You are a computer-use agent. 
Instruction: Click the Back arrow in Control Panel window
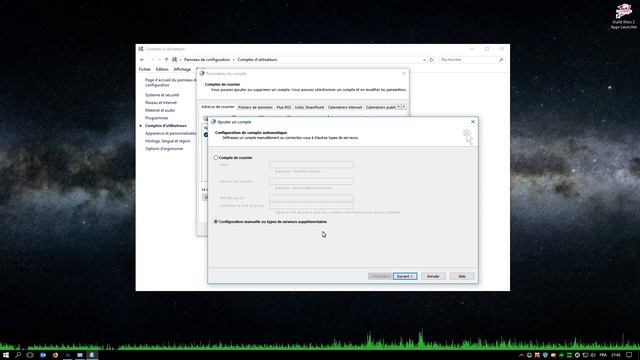(142, 60)
